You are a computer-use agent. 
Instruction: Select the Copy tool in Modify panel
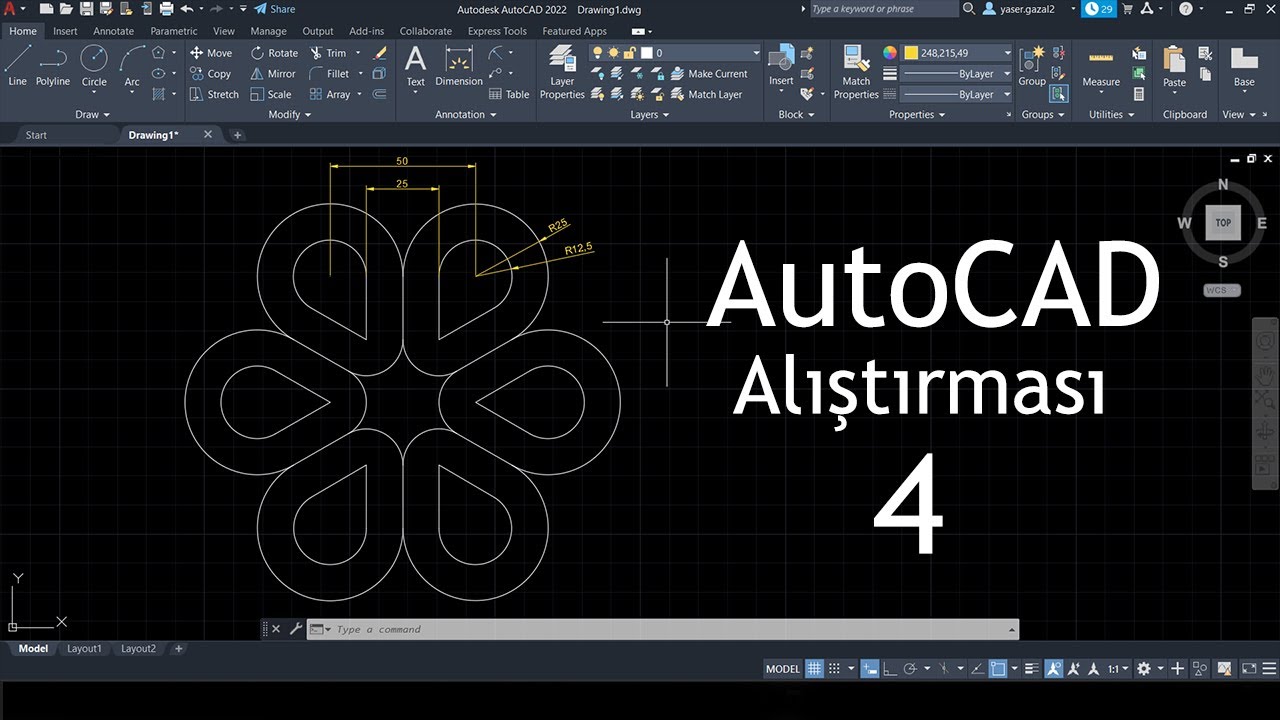click(x=211, y=74)
